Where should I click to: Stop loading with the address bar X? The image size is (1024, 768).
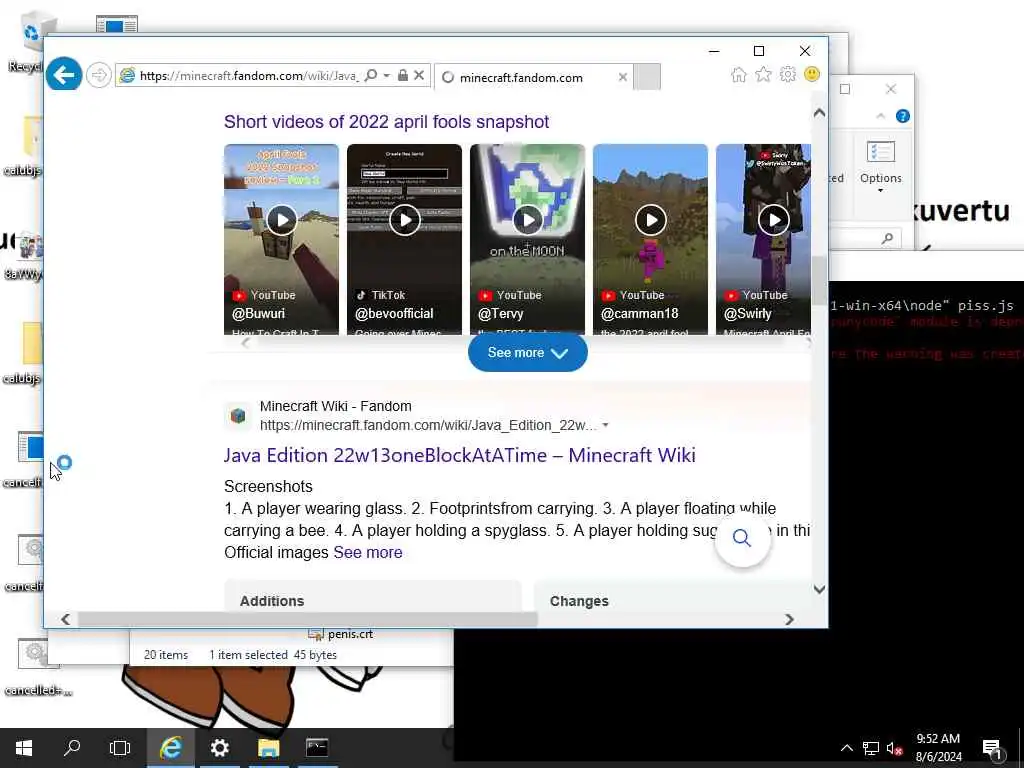point(419,76)
